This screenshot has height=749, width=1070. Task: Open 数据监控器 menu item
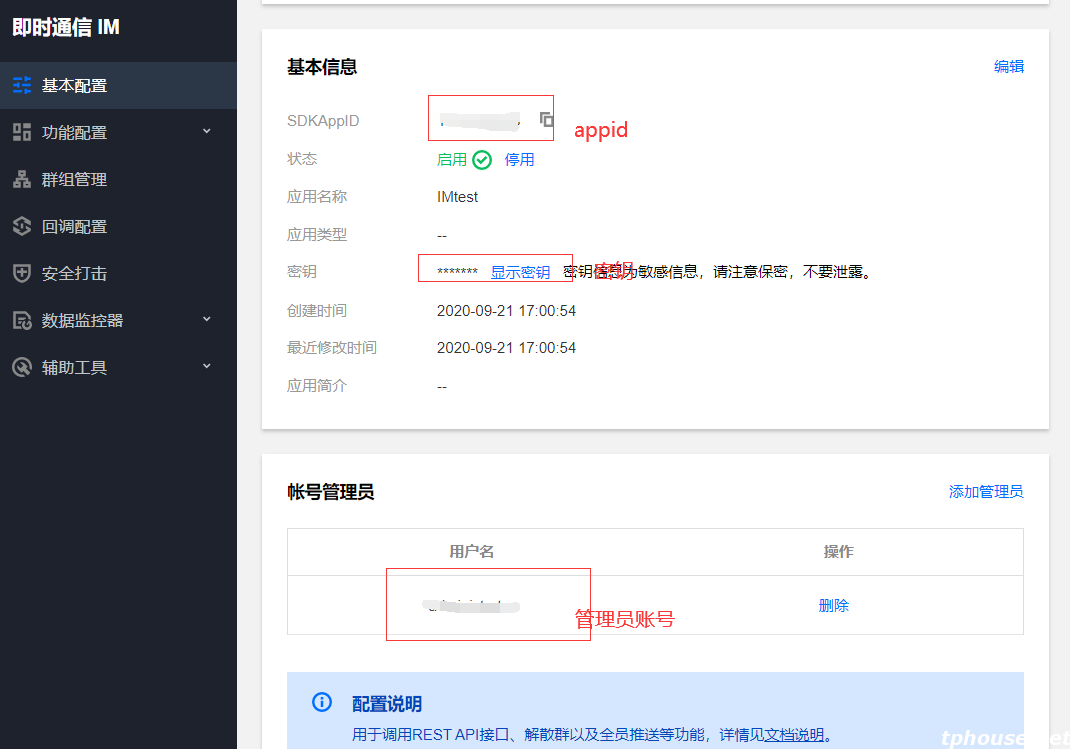pyautogui.click(x=118, y=320)
